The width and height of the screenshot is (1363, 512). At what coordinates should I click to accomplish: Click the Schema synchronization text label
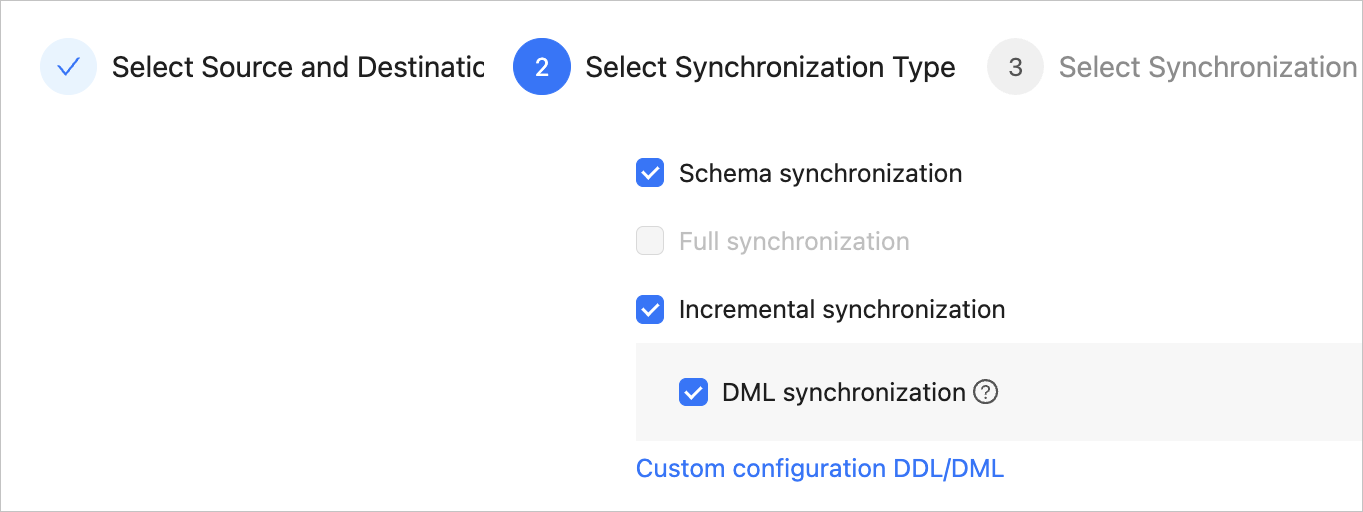click(x=820, y=173)
